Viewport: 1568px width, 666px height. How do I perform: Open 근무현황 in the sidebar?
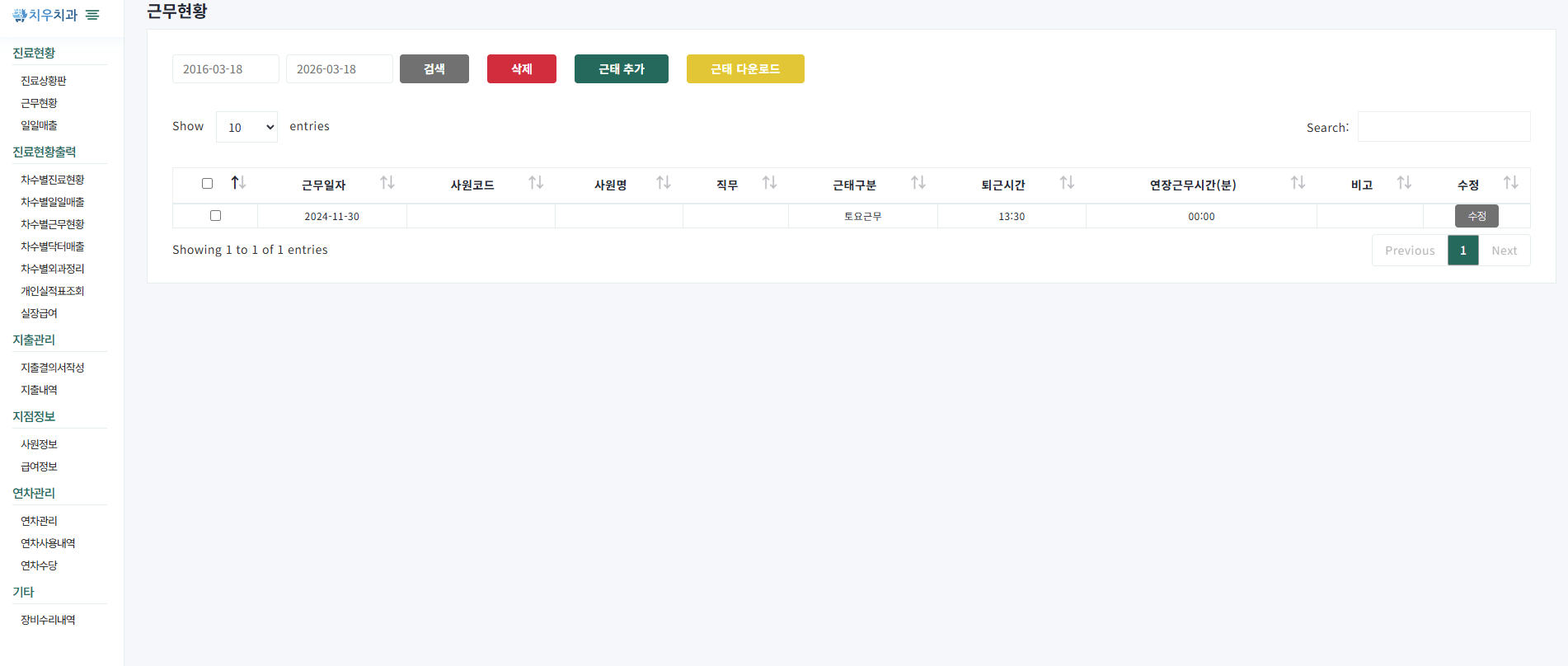39,103
